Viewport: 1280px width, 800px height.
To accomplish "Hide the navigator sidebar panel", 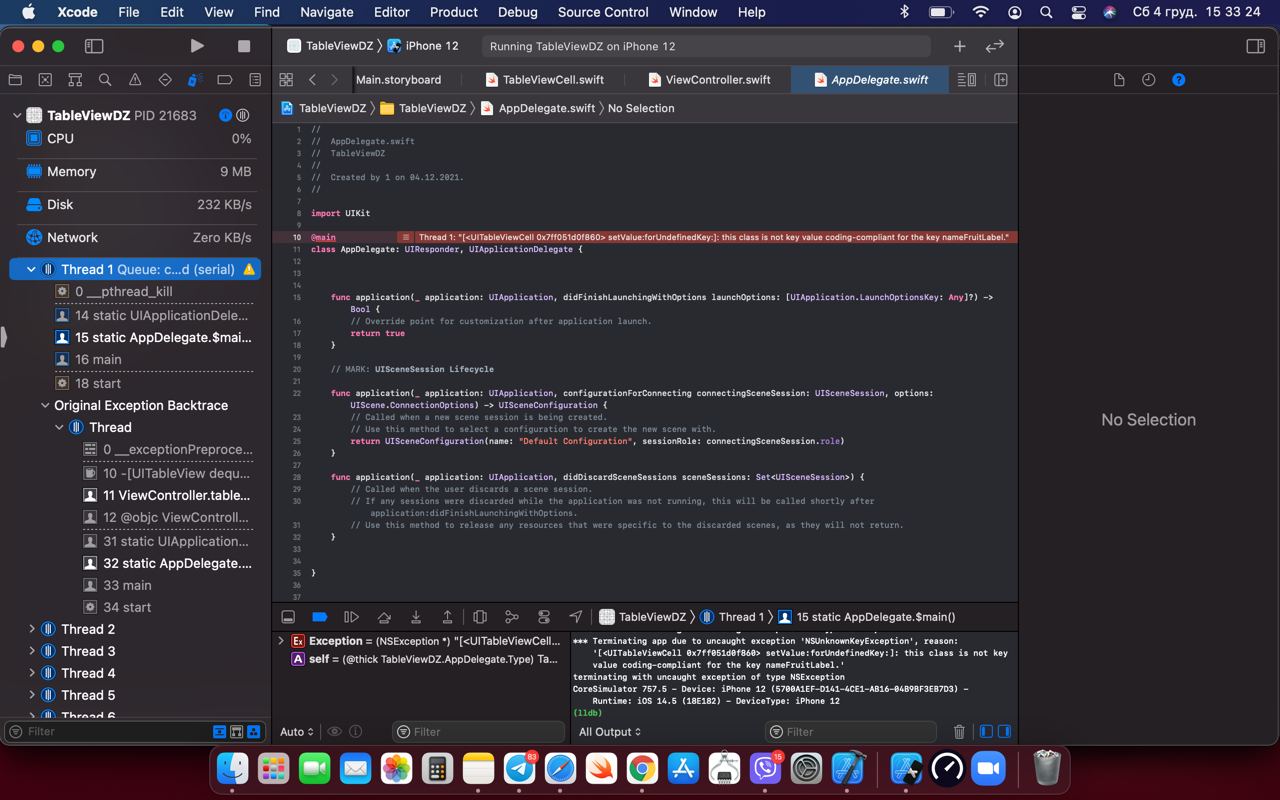I will pos(94,46).
